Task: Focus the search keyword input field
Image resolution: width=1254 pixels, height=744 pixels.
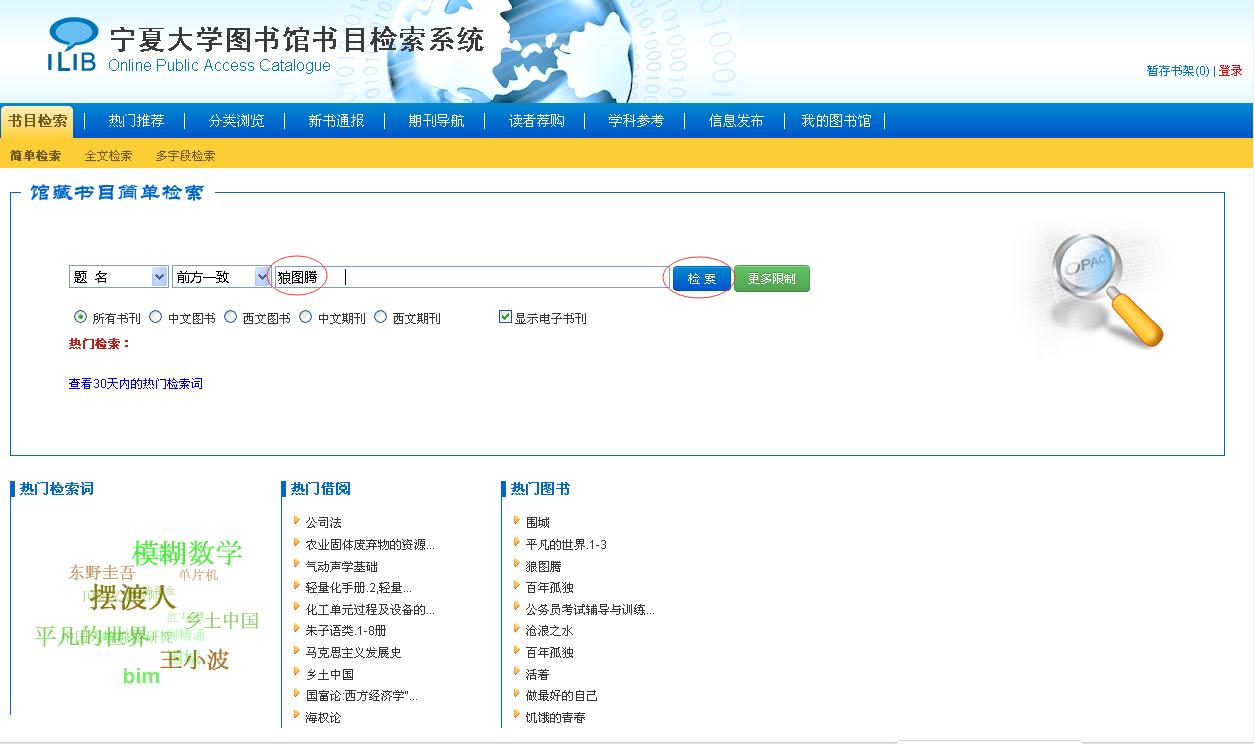Action: click(x=472, y=277)
